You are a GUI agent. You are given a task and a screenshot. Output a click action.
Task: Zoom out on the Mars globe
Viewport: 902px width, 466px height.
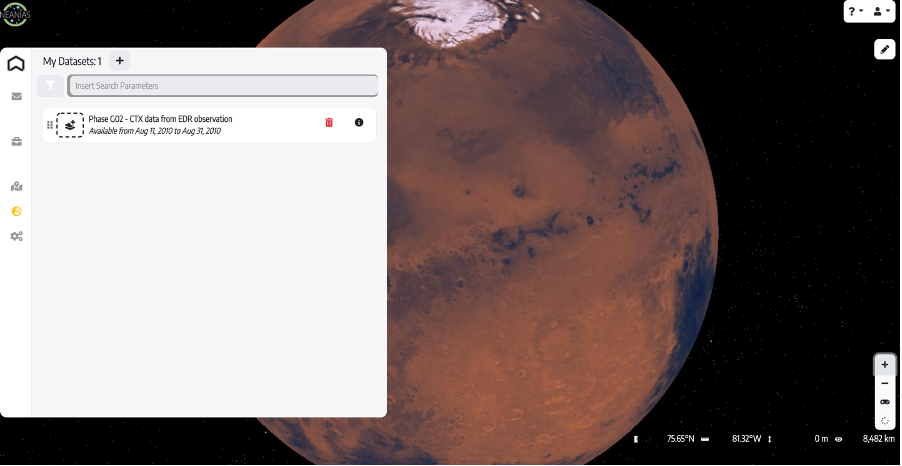coord(884,384)
